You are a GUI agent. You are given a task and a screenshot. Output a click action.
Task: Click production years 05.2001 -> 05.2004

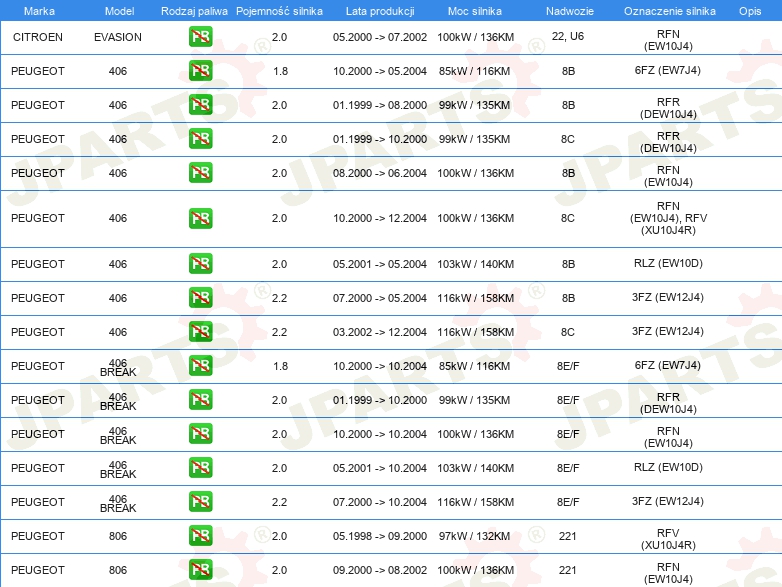point(380,264)
